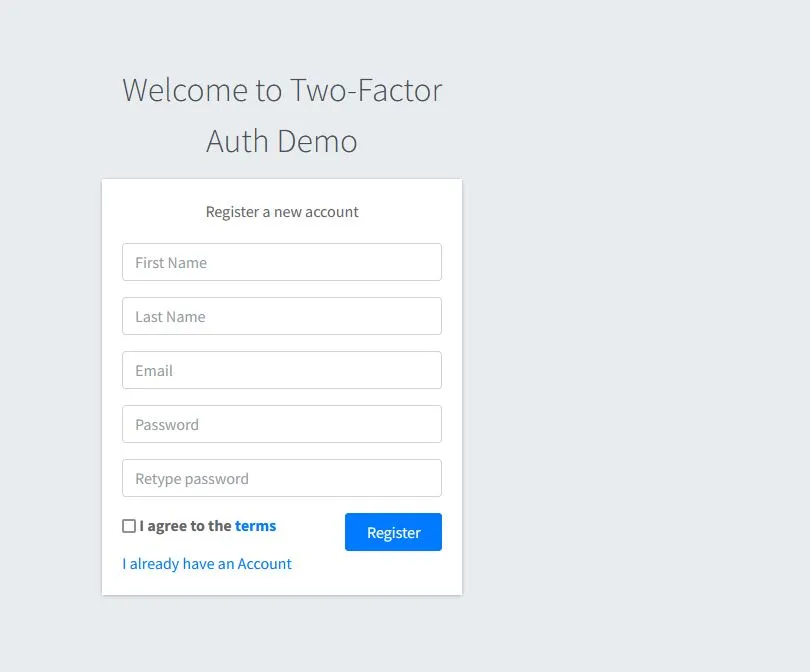Focus the Last Name field
Image resolution: width=810 pixels, height=672 pixels.
tap(281, 316)
